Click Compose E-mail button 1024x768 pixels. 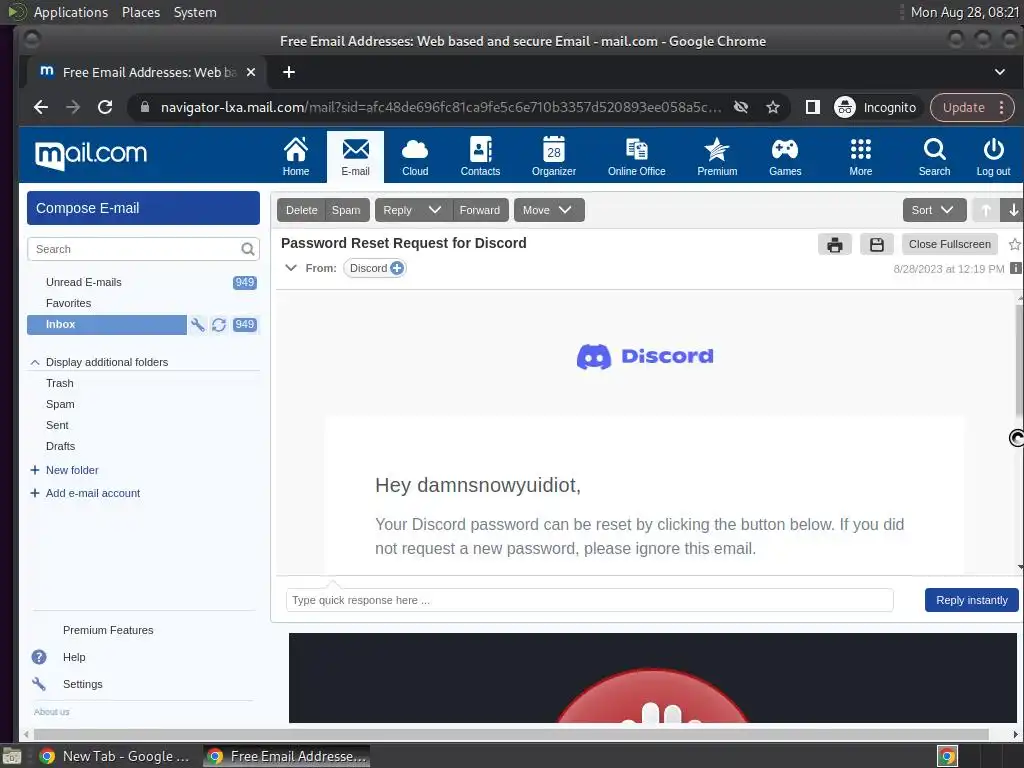coord(143,208)
